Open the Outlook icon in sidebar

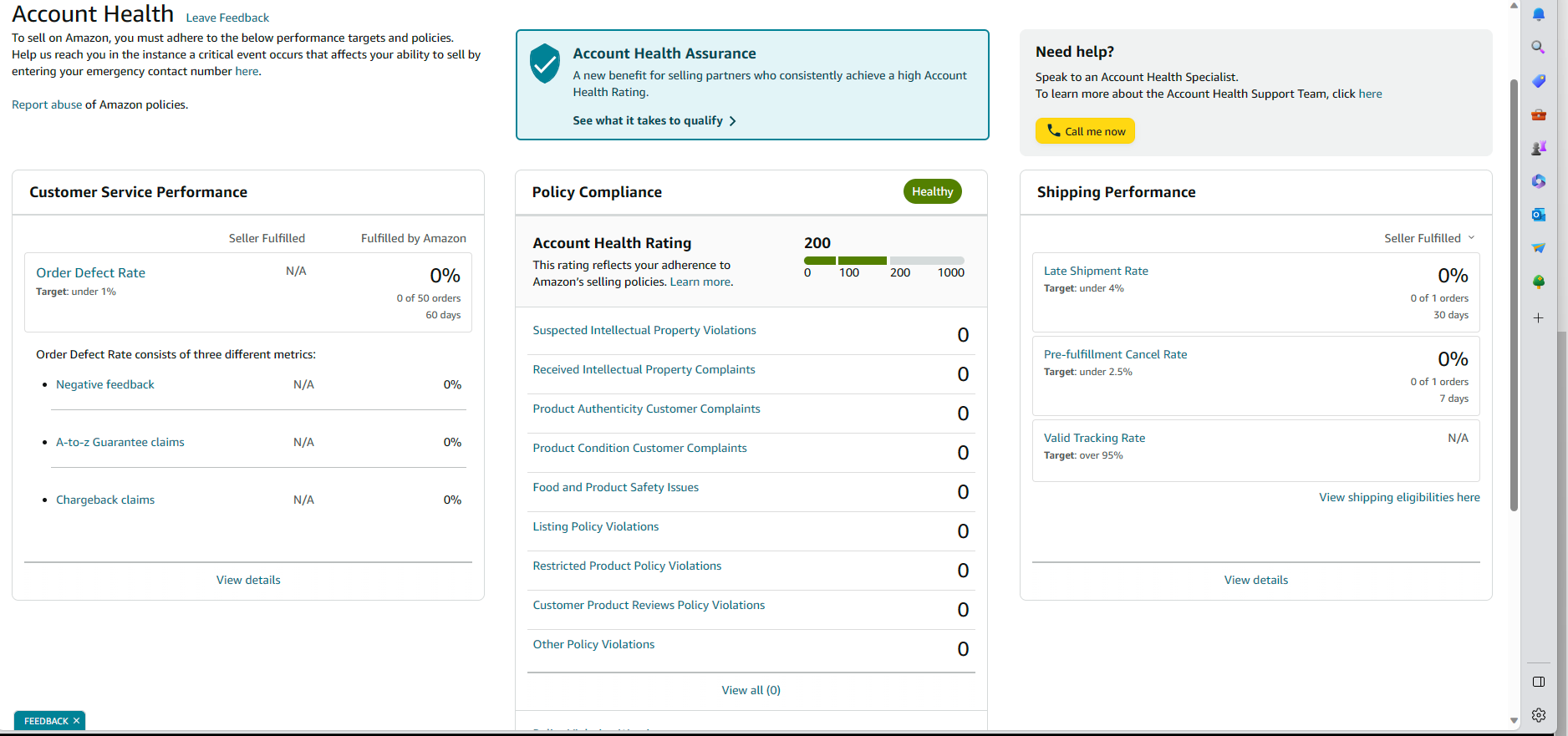[1538, 215]
